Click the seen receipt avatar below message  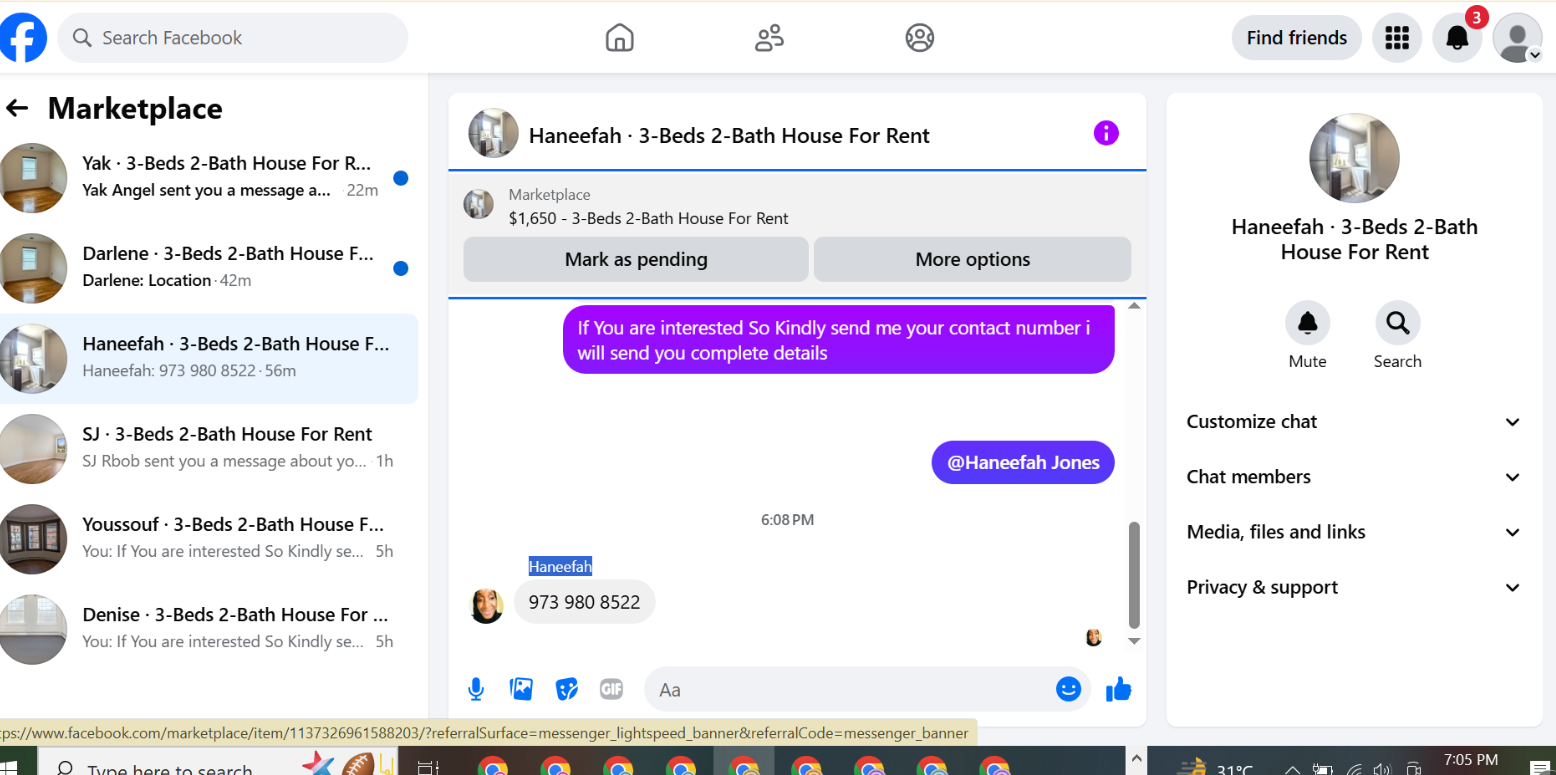click(x=1093, y=637)
